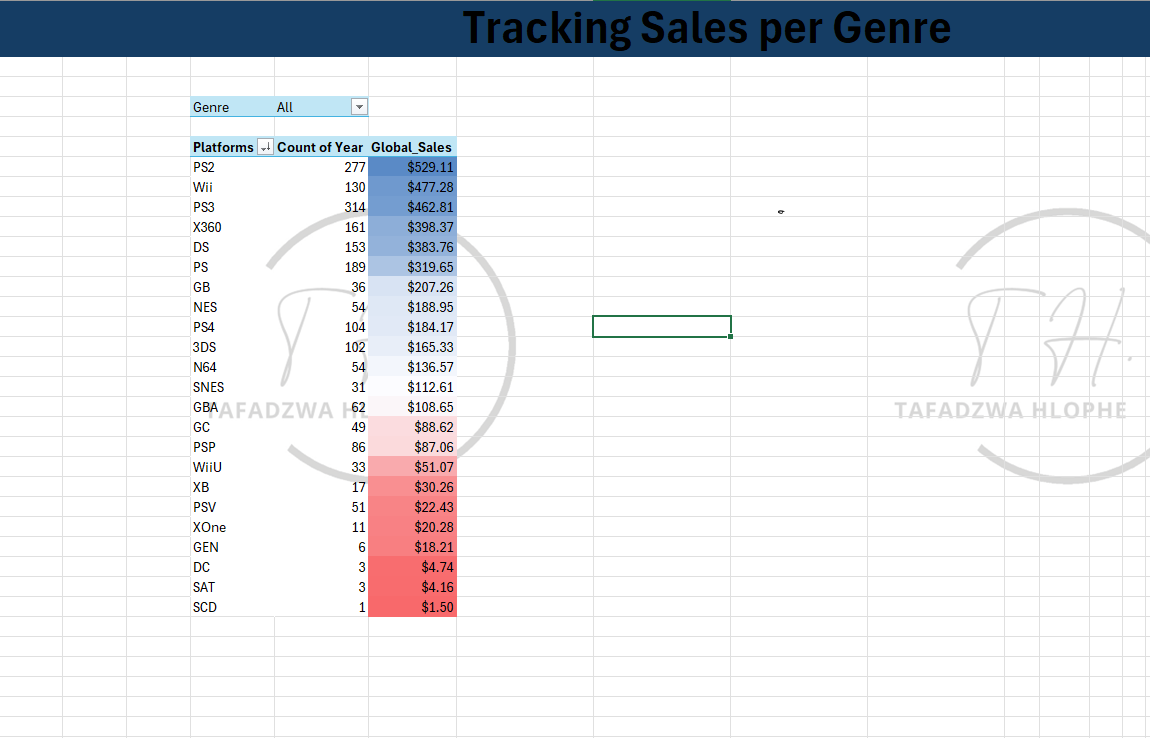
Task: Click the $1.50 red sales cell
Action: (x=412, y=607)
